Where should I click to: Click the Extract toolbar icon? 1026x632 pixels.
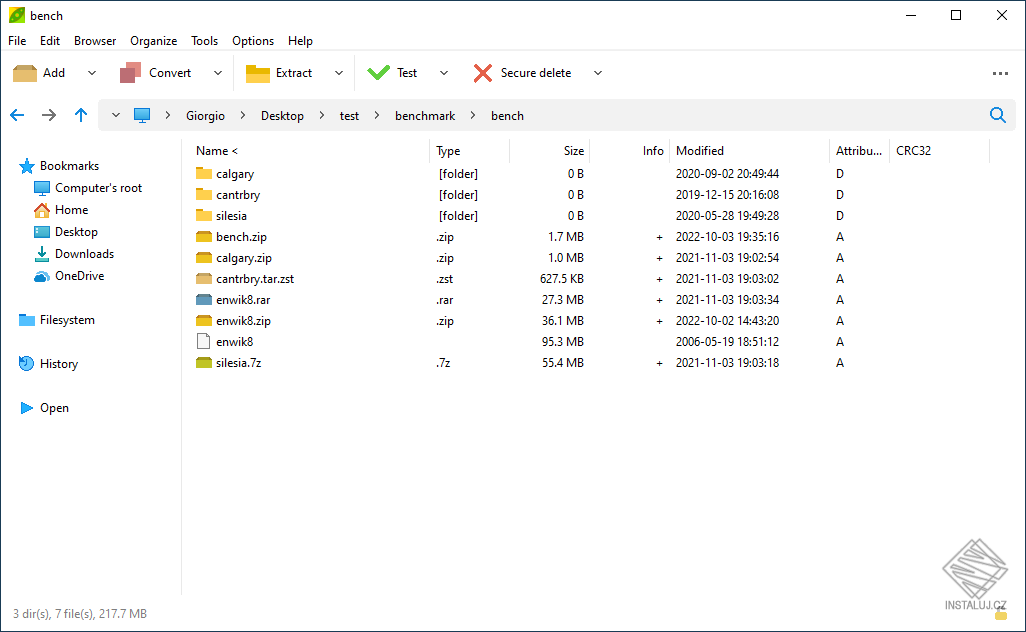click(x=258, y=73)
